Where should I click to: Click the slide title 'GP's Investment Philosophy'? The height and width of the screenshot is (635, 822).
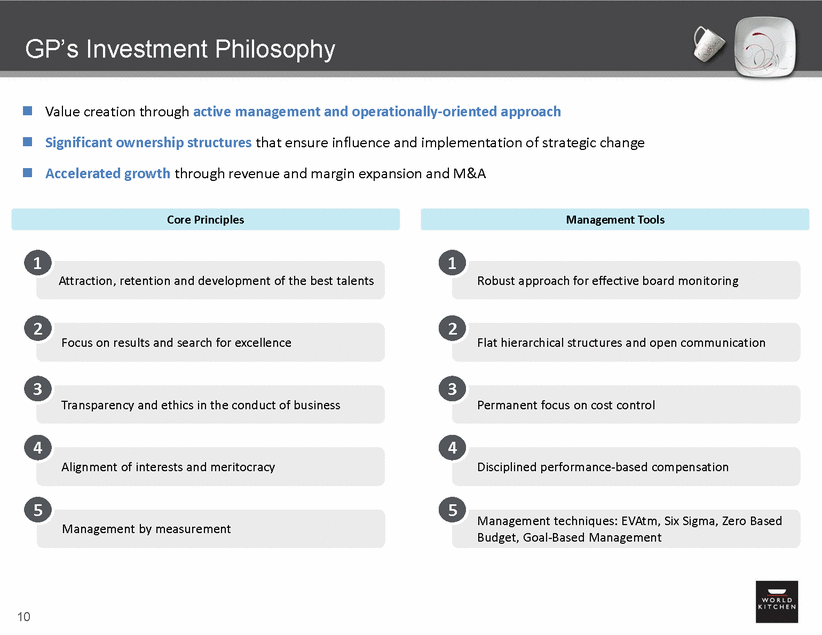point(180,49)
